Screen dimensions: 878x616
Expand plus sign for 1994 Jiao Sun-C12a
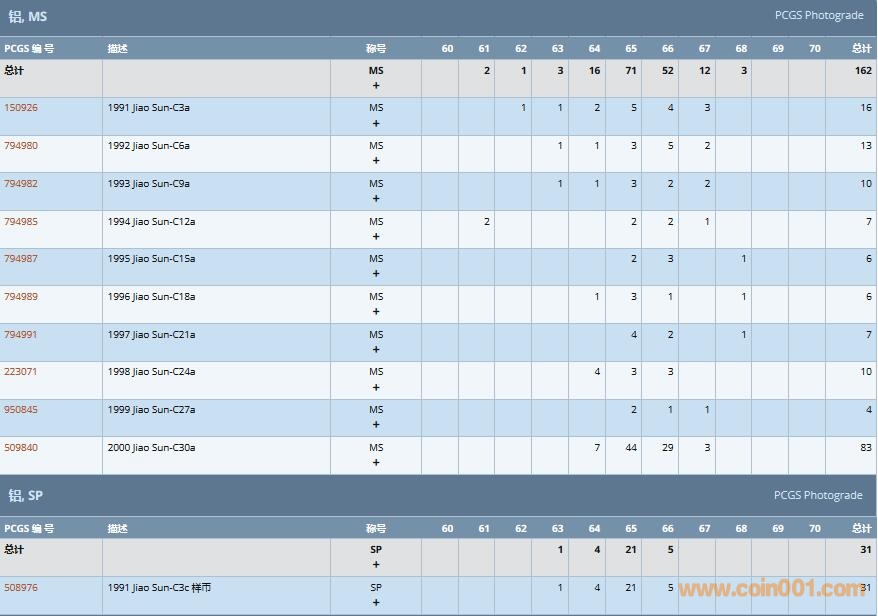coord(376,237)
